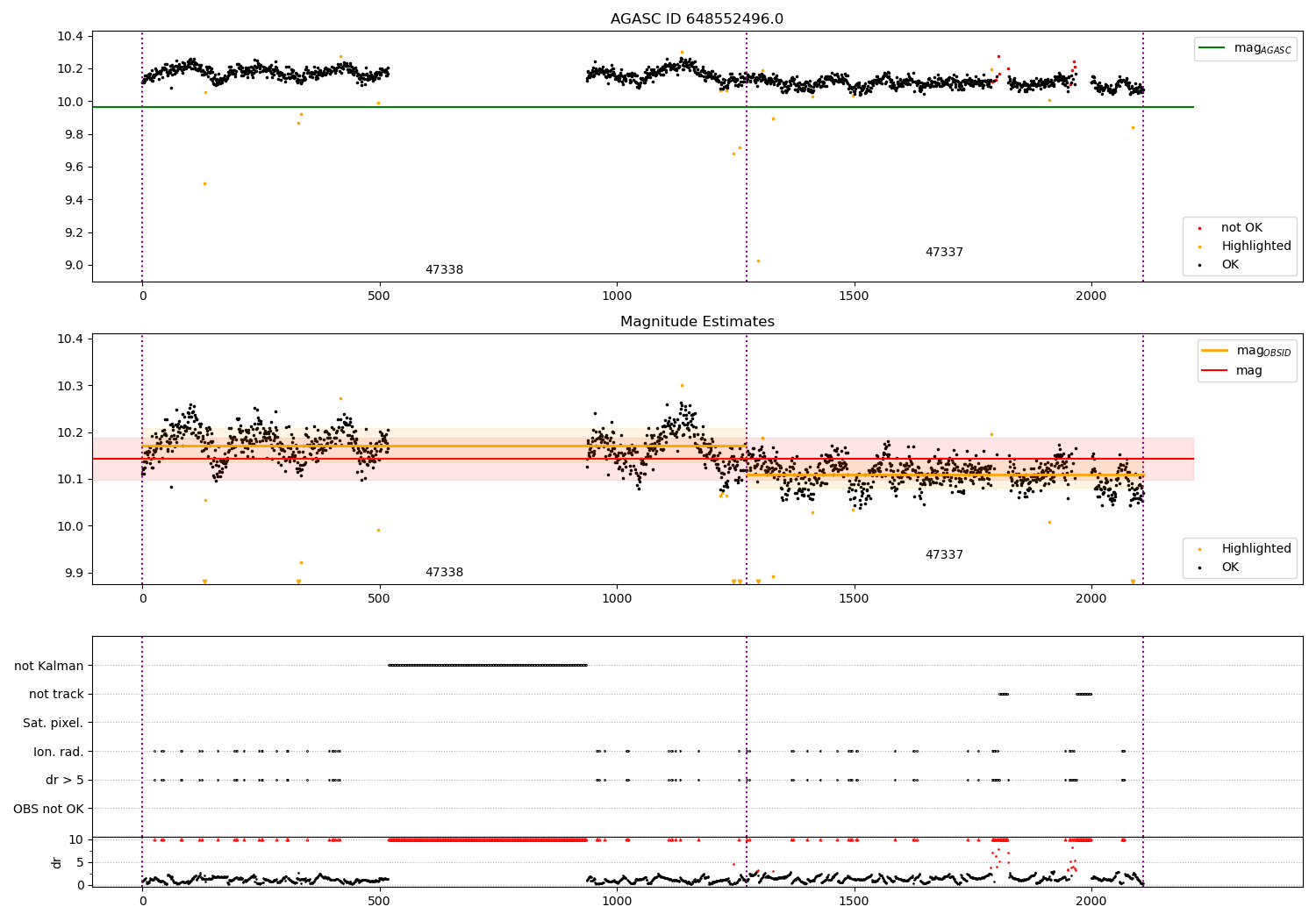
Task: Click the 1000 x-axis tick of middle plot
Action: (617, 599)
